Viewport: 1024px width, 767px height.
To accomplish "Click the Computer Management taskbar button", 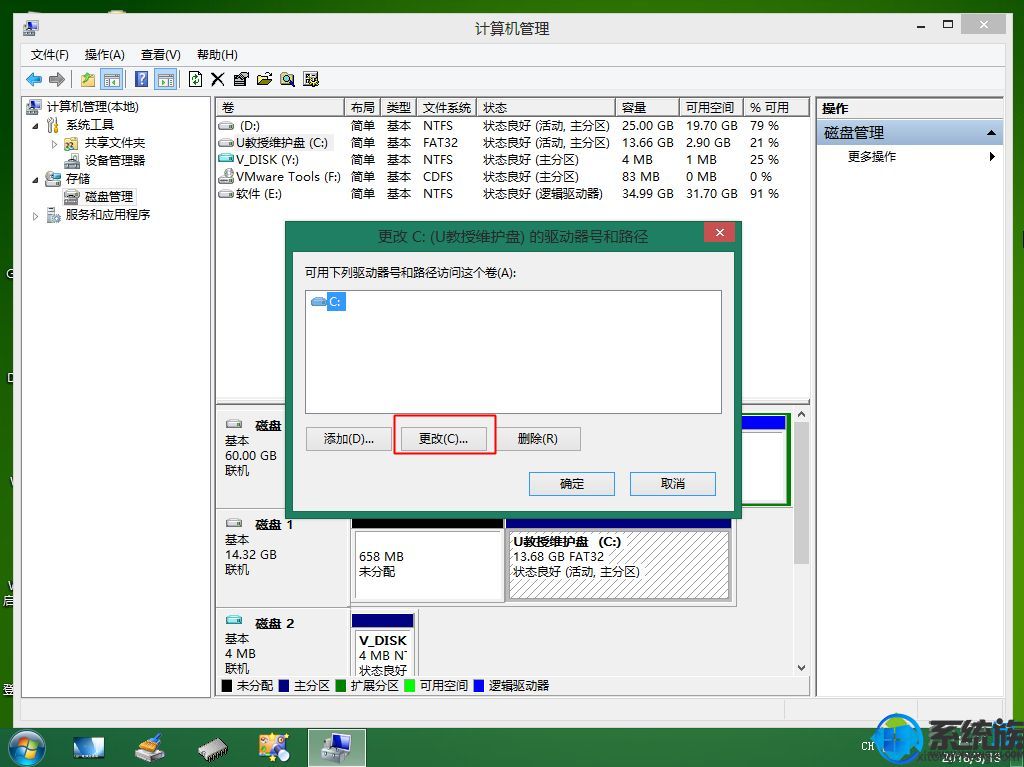I will point(337,748).
